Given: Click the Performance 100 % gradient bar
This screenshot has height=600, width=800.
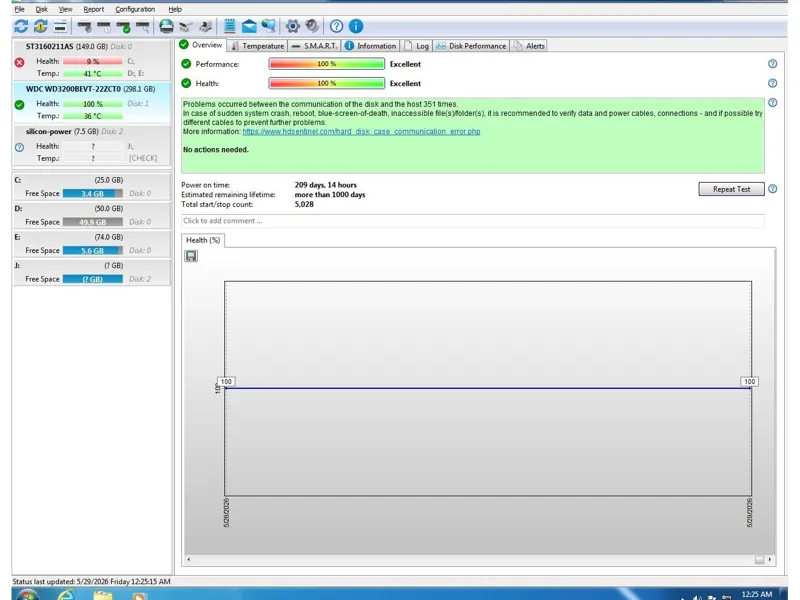Looking at the screenshot, I should 327,64.
